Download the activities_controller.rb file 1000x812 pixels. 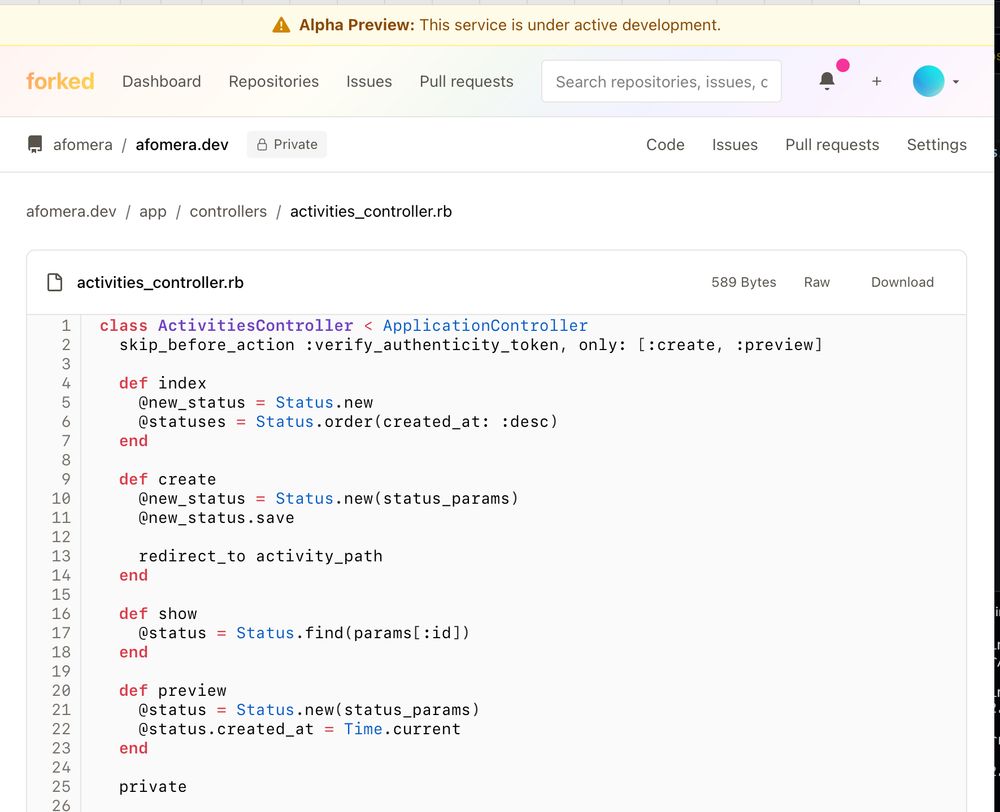[902, 282]
